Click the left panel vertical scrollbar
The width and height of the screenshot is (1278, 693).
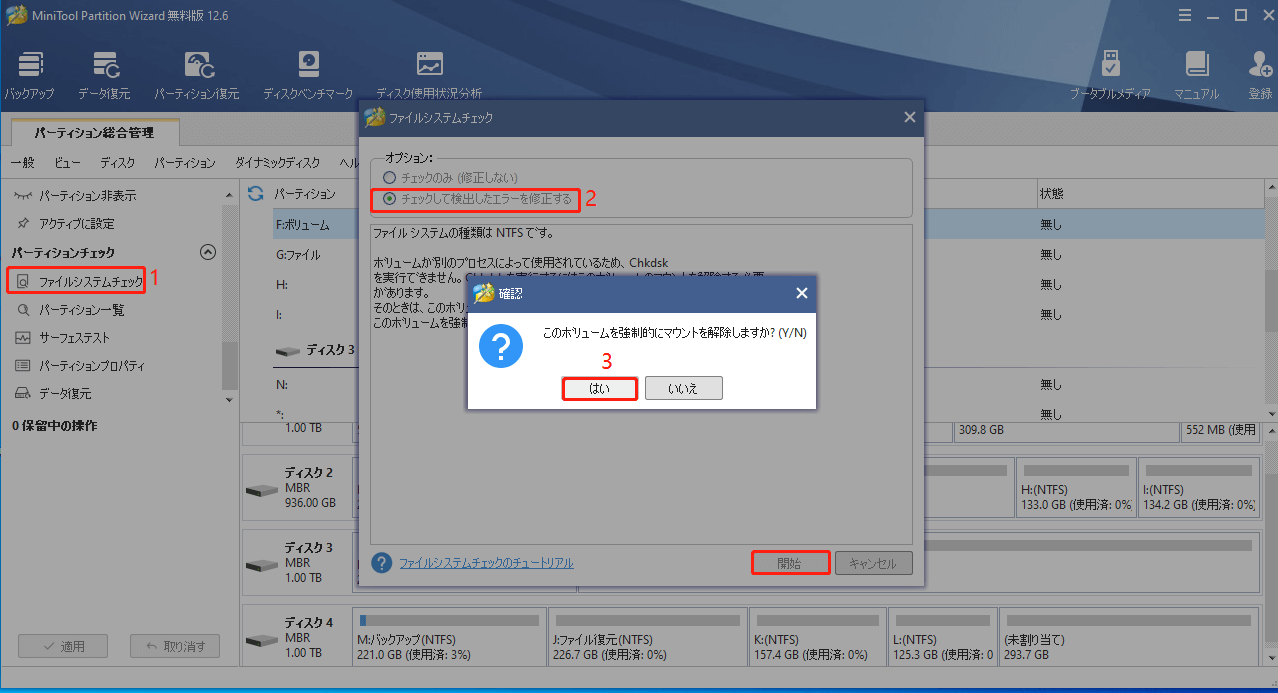pos(229,300)
